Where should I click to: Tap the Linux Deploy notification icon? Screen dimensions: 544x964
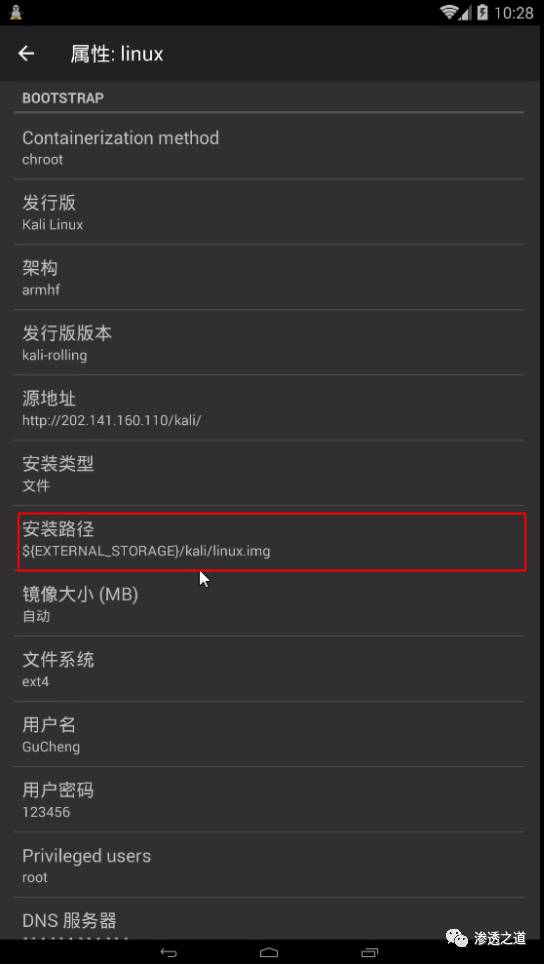point(16,12)
